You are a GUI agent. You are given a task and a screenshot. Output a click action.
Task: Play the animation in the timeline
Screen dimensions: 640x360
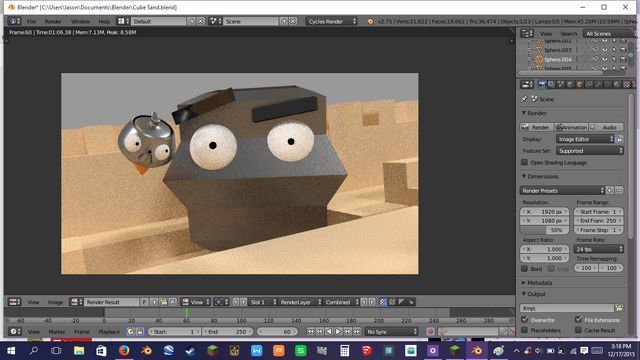point(338,331)
